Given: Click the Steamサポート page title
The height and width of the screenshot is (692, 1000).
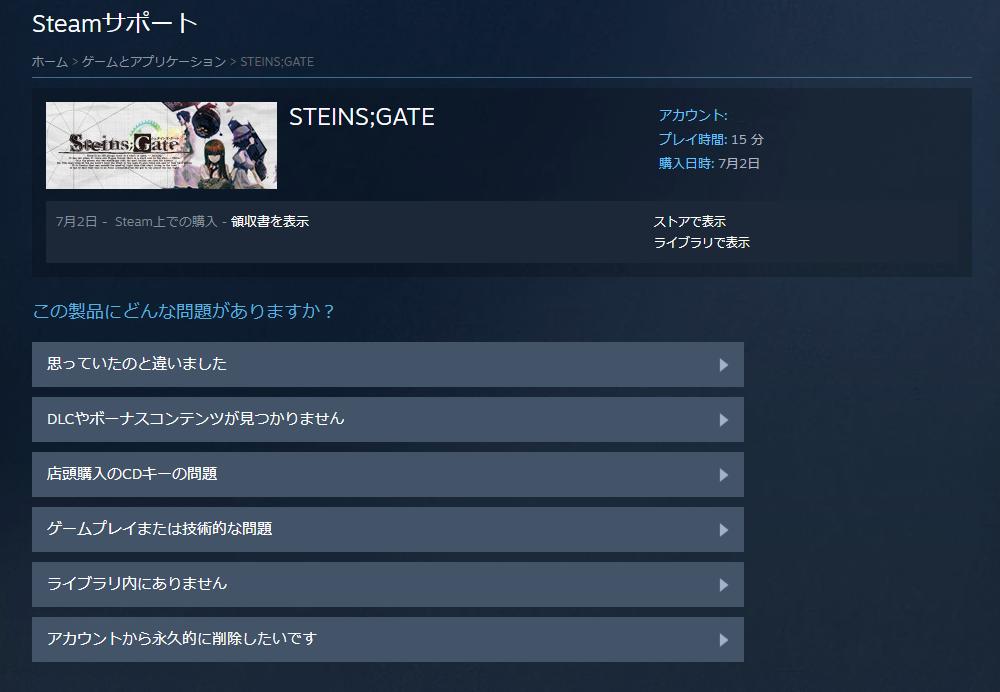Looking at the screenshot, I should pos(115,24).
